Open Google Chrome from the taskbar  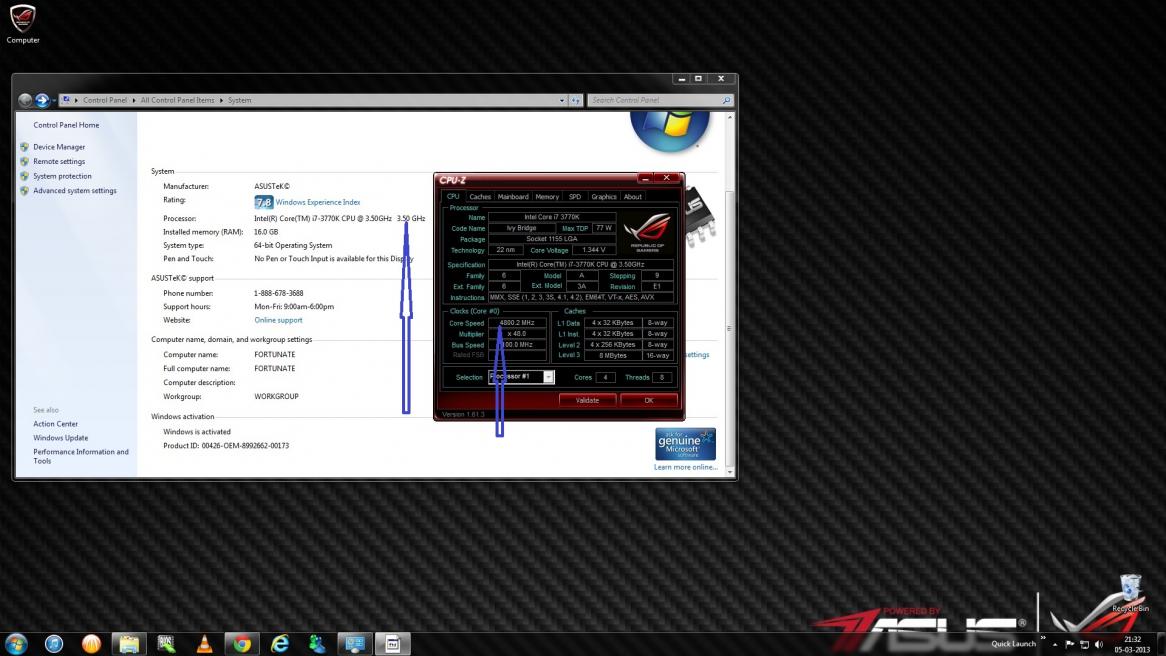tap(242, 643)
